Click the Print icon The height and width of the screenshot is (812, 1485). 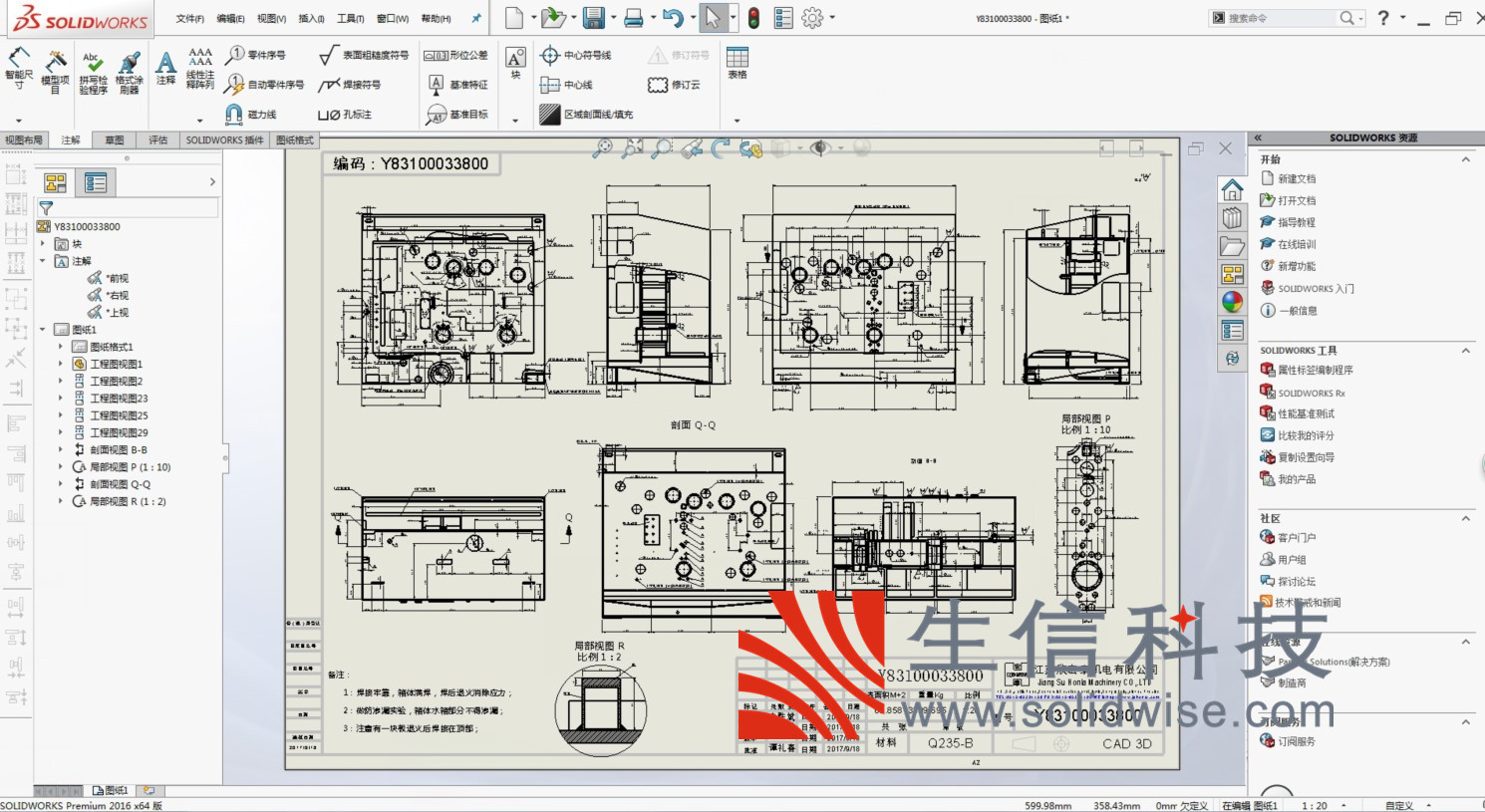(x=633, y=18)
